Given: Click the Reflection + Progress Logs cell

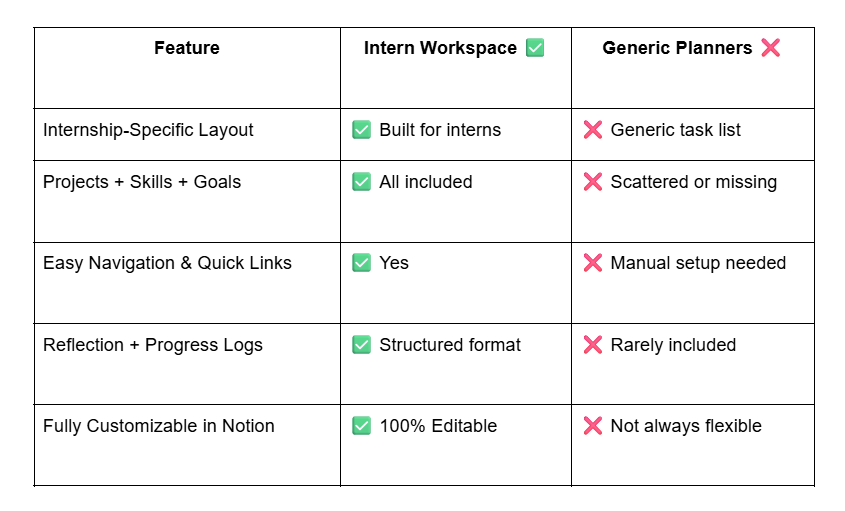Looking at the screenshot, I should point(153,345).
